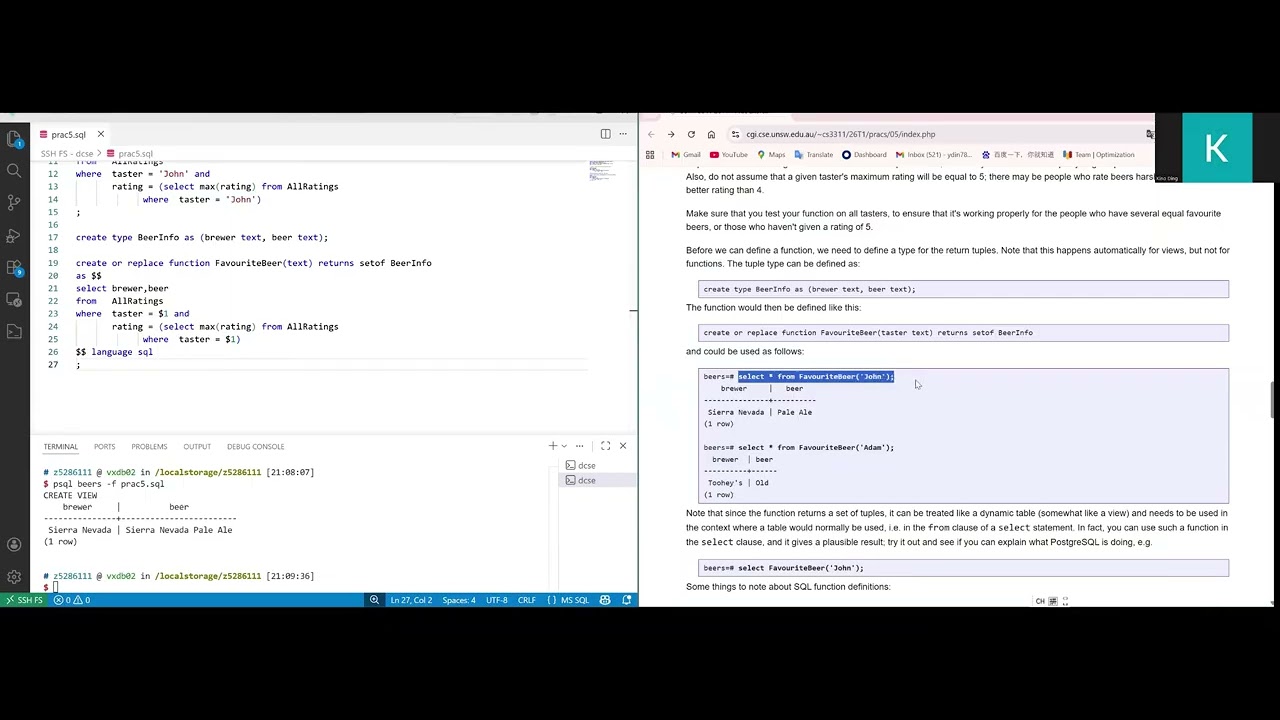The width and height of the screenshot is (1280, 720).
Task: Open the Accounts menu in VS Code
Action: [x=14, y=545]
